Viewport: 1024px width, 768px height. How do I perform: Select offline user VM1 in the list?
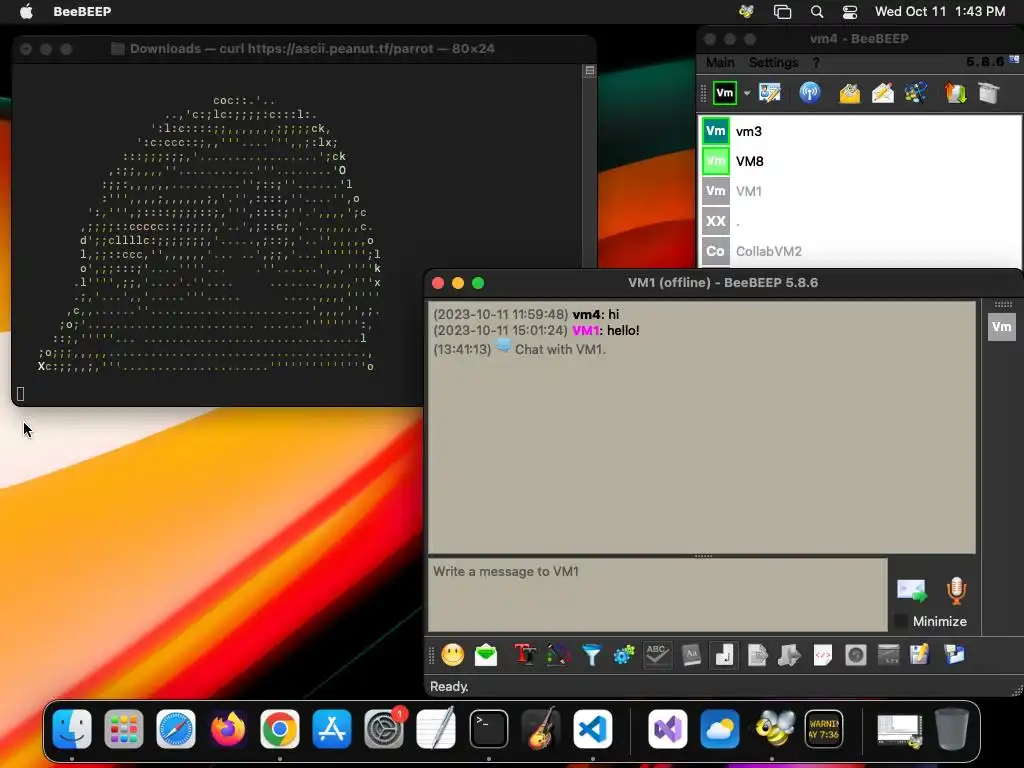[861, 191]
